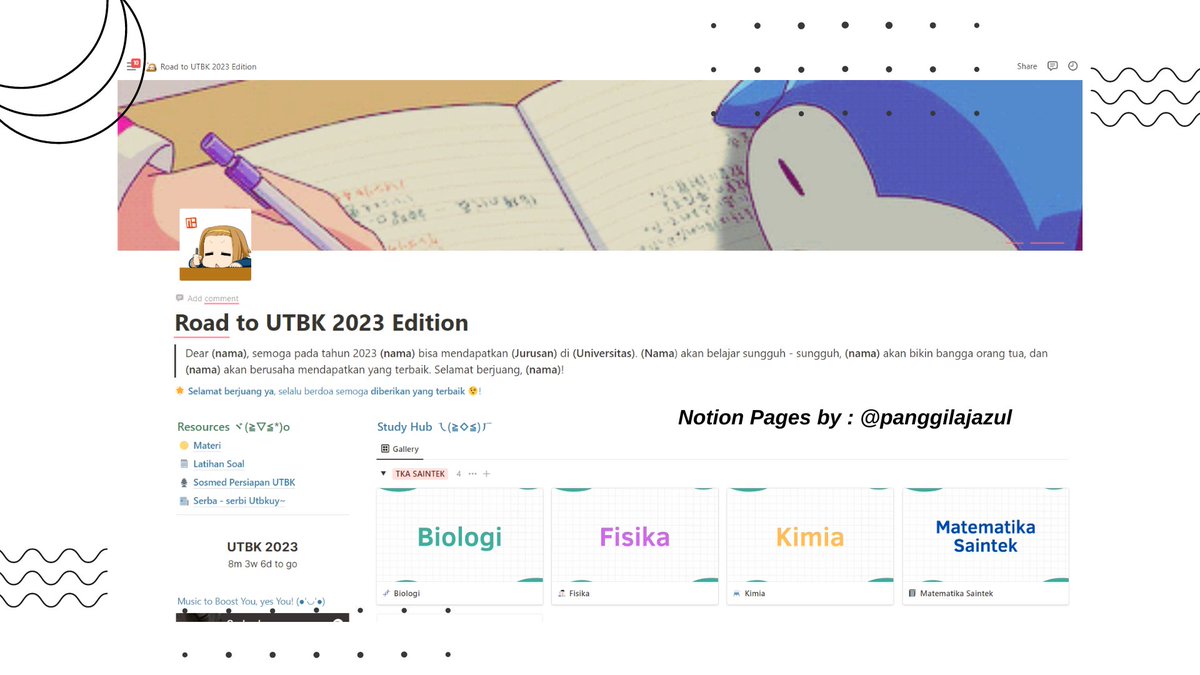Click the TKA SAINTEK group tag
This screenshot has width=1200, height=675.
pos(420,473)
